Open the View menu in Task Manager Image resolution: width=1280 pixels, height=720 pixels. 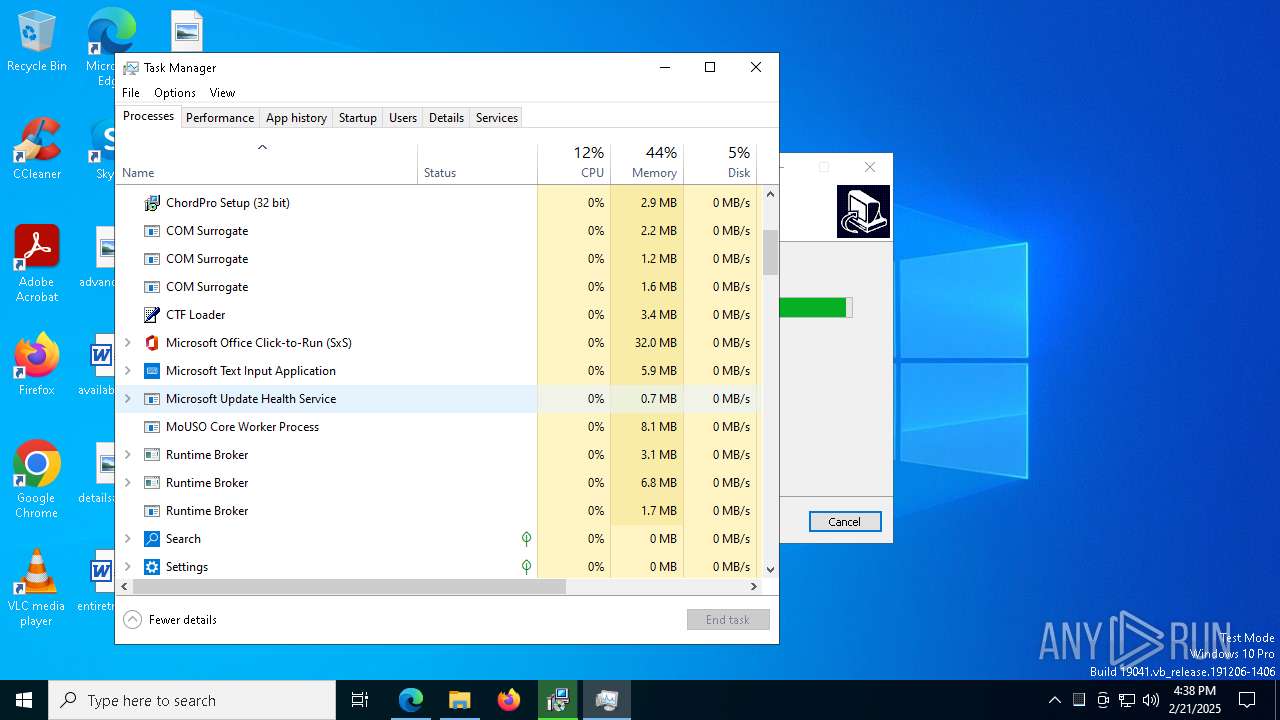point(222,93)
